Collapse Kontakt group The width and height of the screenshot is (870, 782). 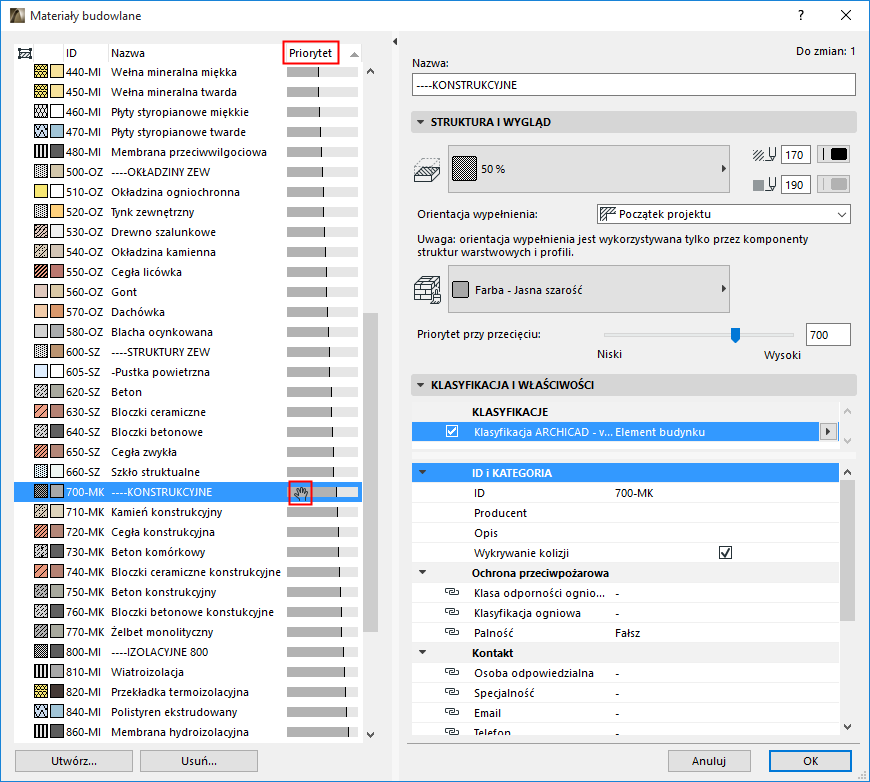(x=423, y=652)
